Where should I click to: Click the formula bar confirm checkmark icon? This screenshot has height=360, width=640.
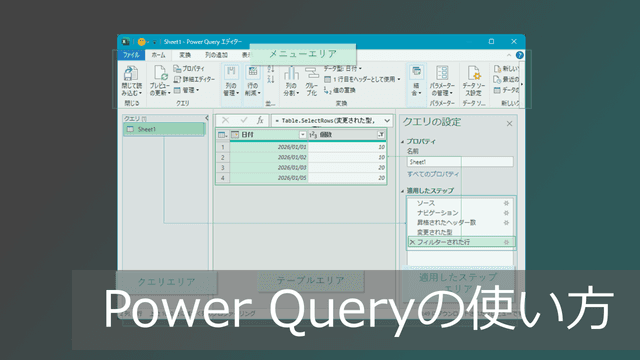244,120
